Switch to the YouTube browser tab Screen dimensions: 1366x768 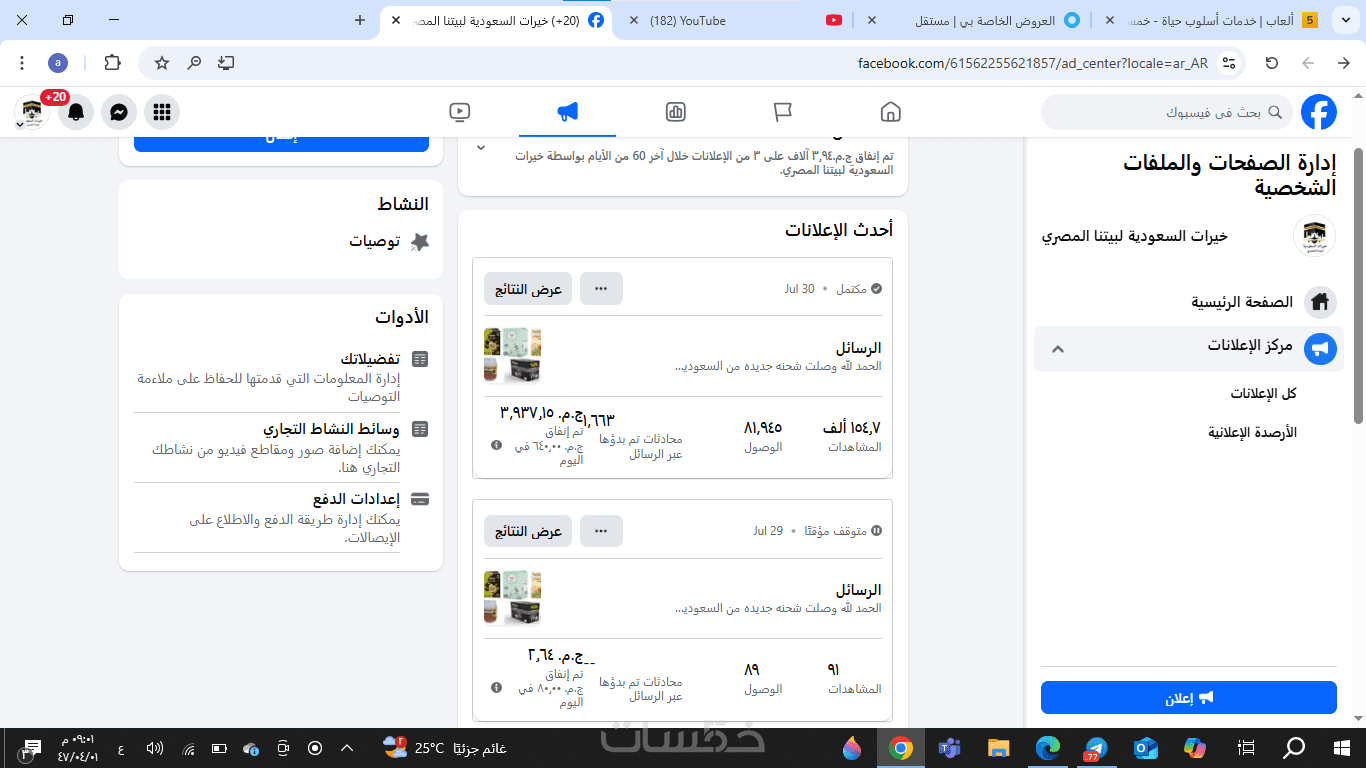tap(734, 20)
